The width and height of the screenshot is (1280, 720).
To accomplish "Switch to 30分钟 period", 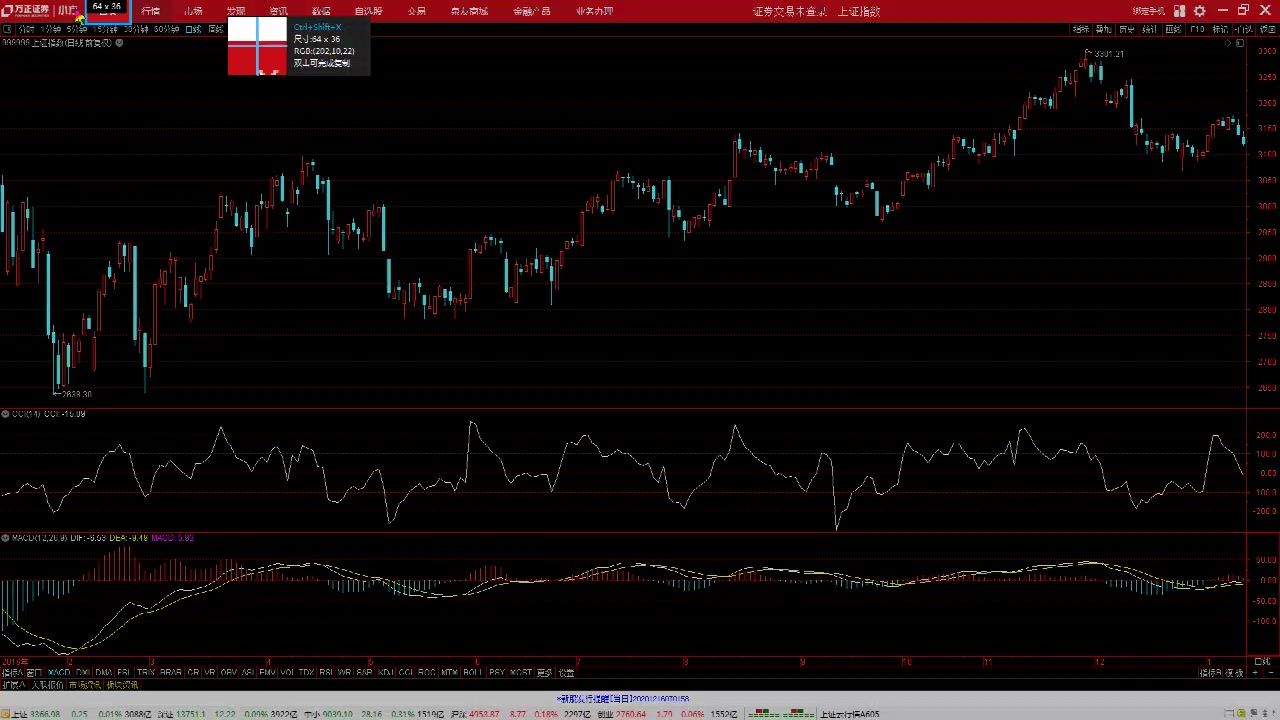I will pyautogui.click(x=136, y=29).
